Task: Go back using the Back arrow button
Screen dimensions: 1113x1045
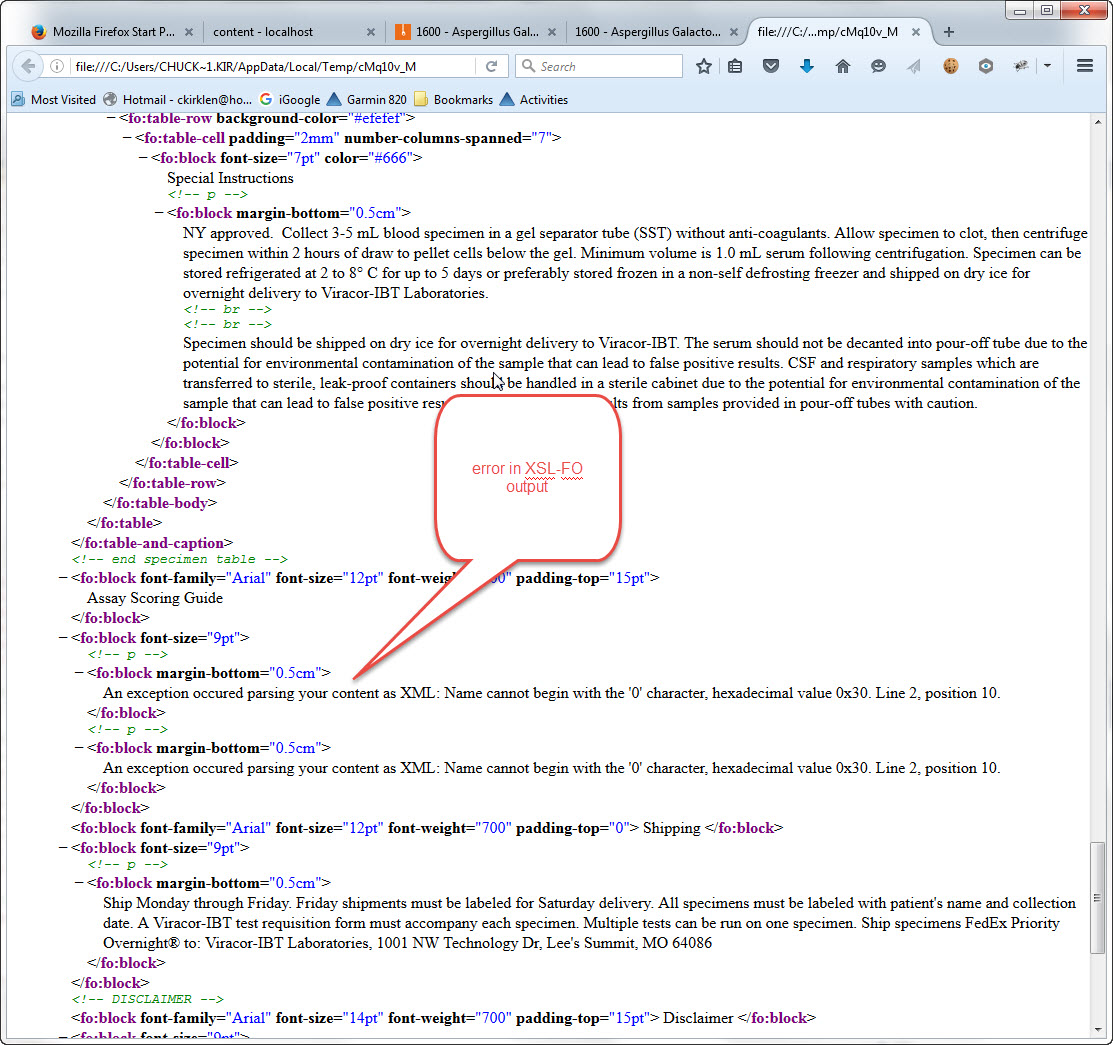Action: pos(28,66)
